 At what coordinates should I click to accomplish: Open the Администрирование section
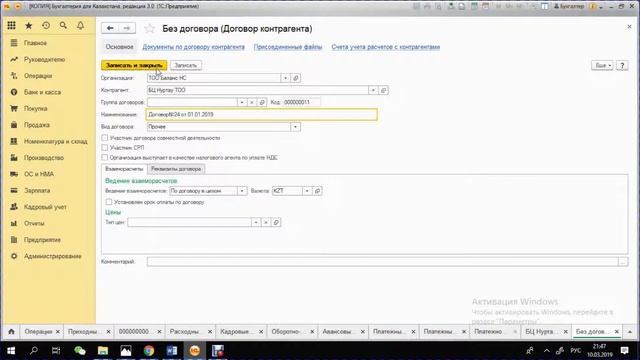point(52,256)
